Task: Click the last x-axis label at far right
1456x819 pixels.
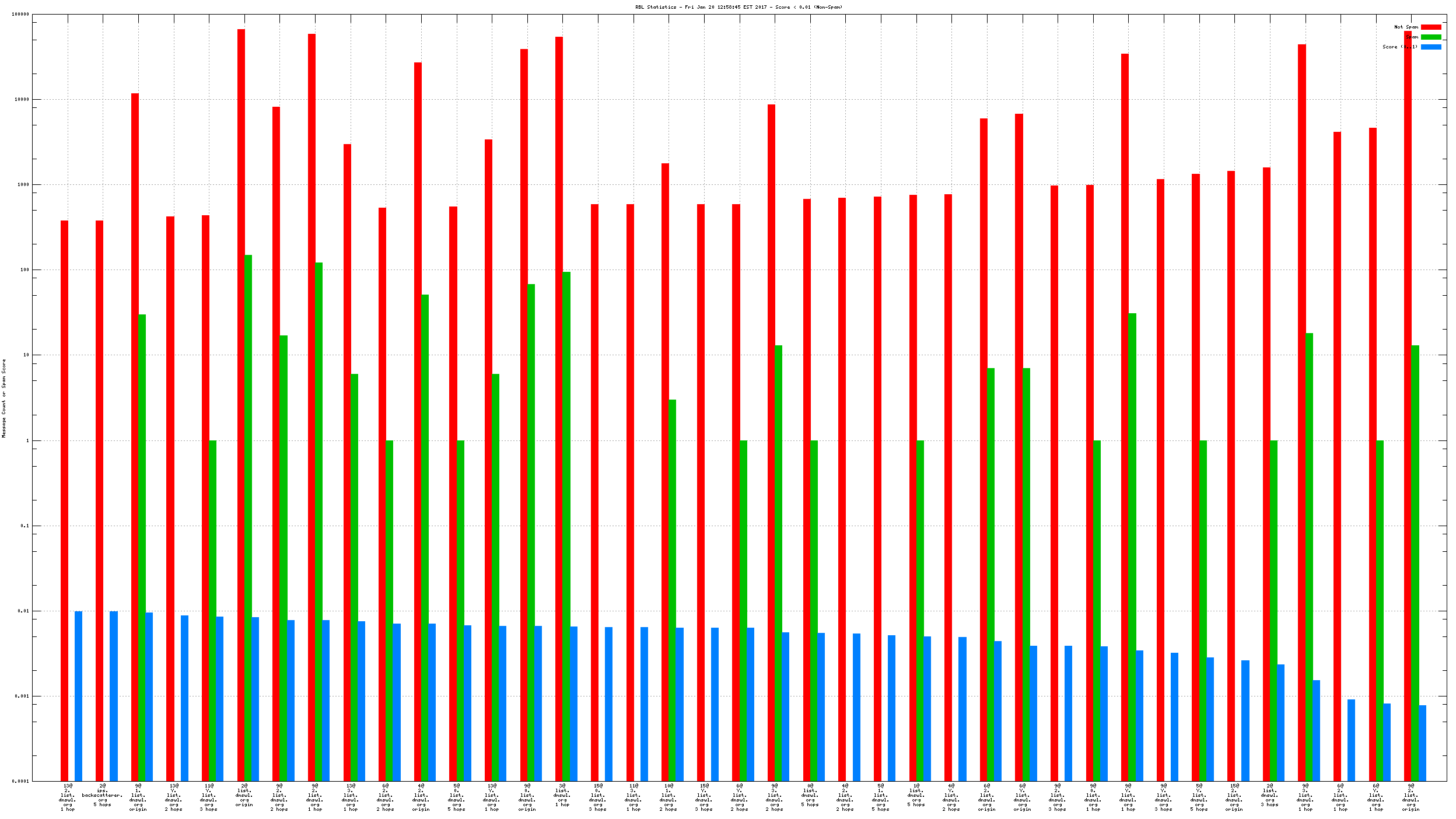Action: 1410,797
